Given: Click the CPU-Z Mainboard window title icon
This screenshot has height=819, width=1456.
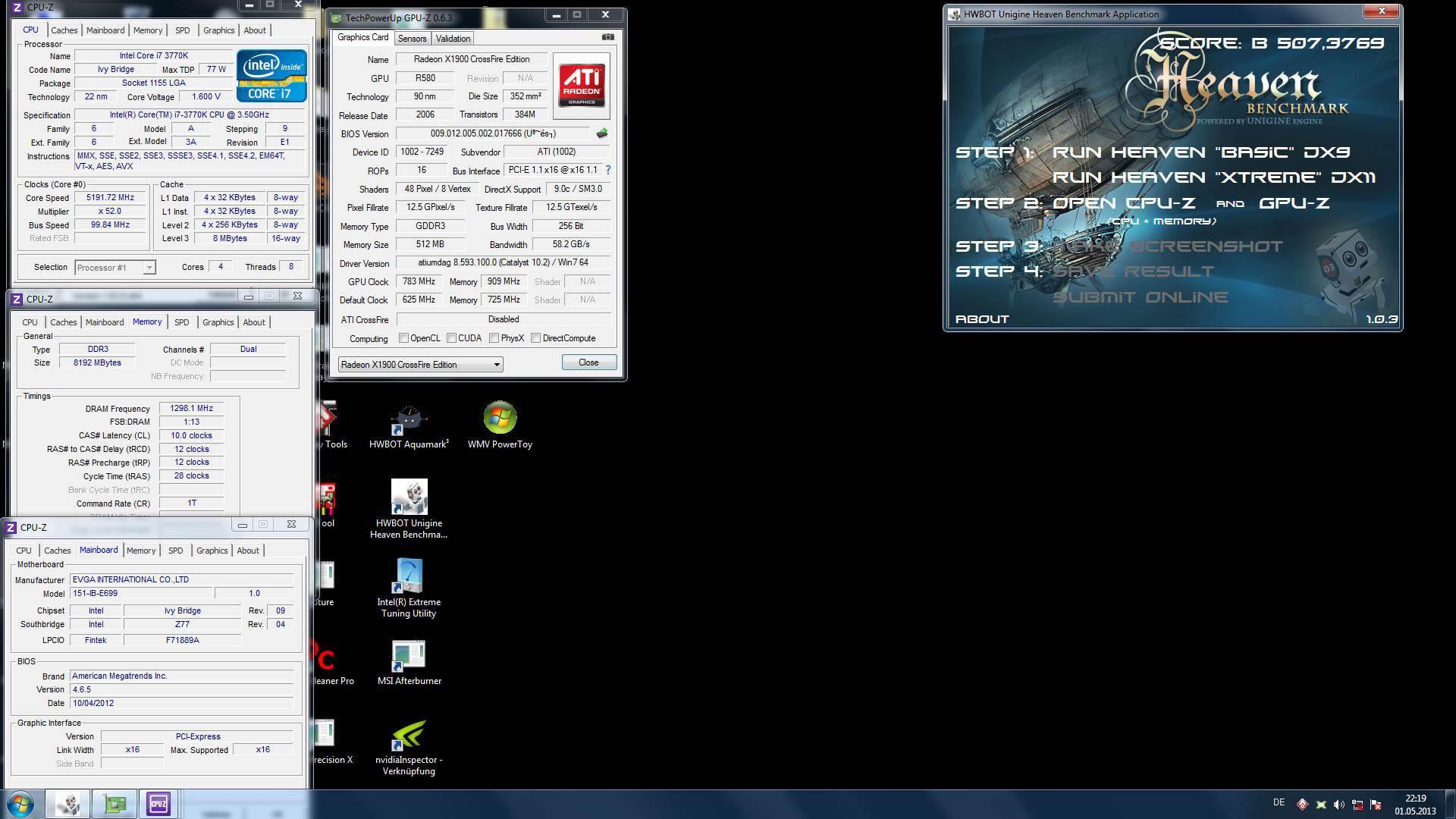Looking at the screenshot, I should point(11,527).
